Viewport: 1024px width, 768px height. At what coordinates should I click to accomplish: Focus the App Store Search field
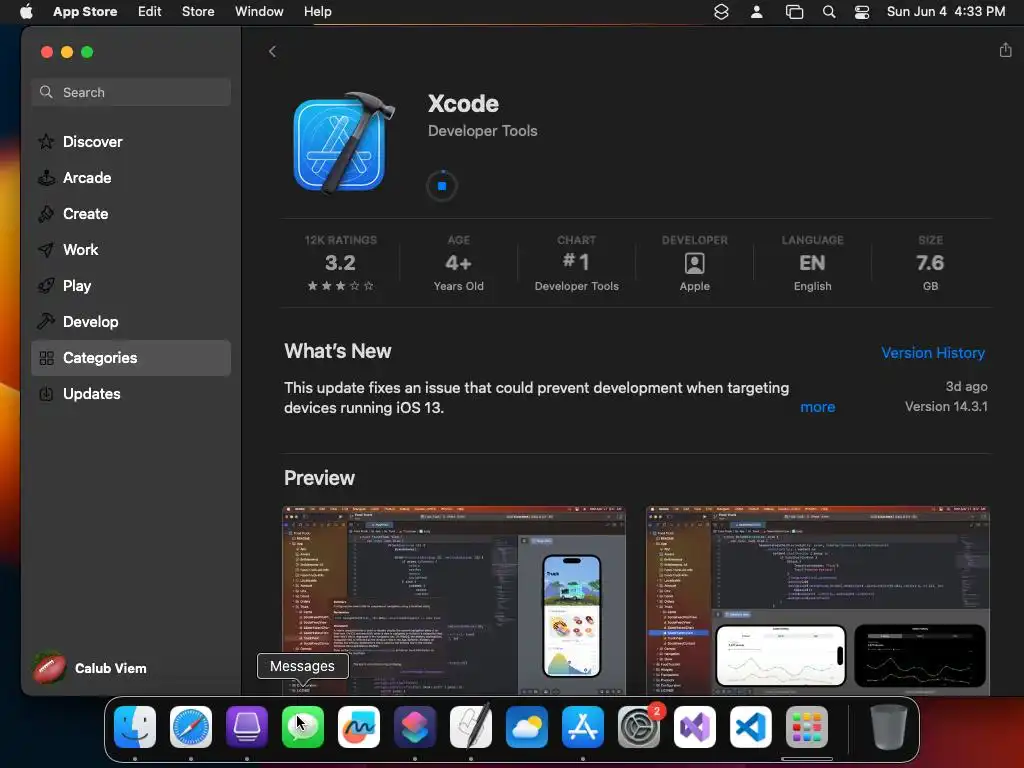(131, 92)
